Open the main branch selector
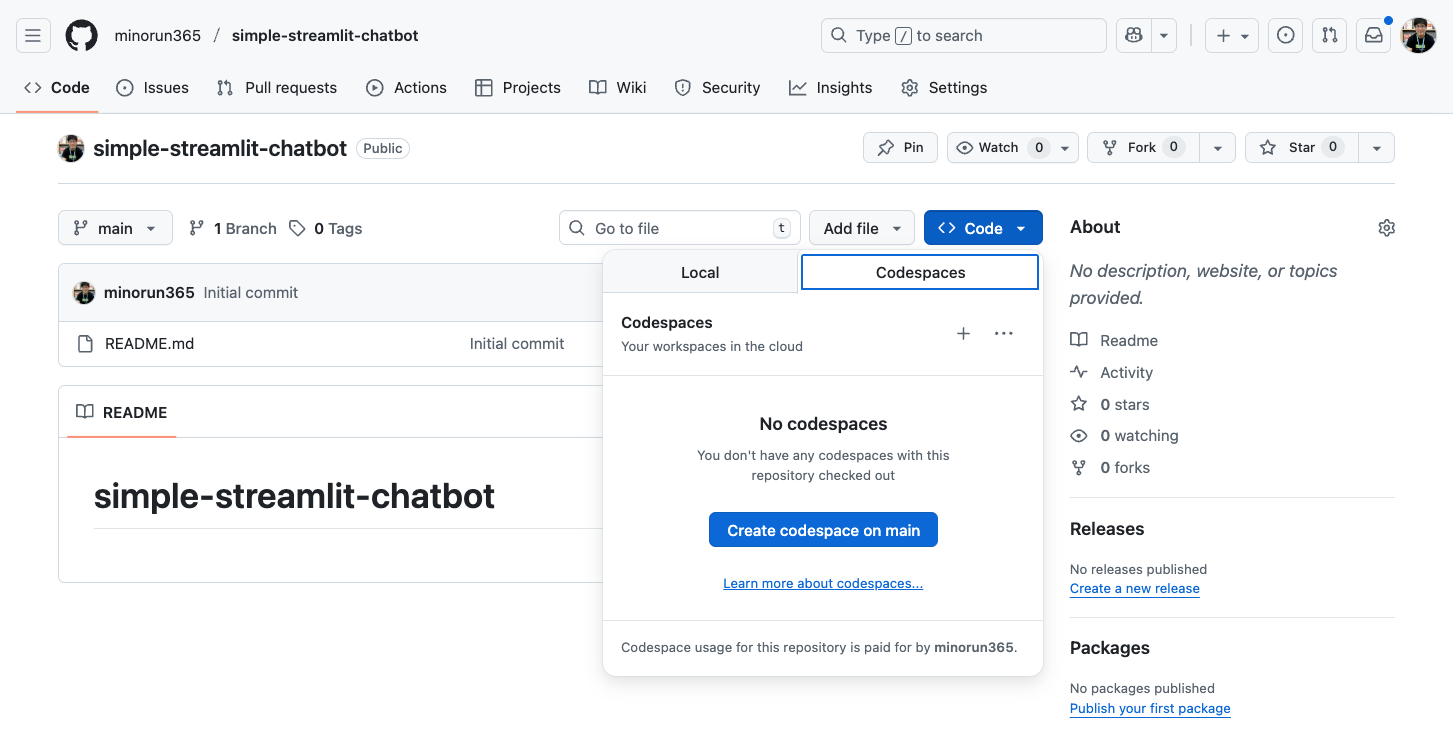Viewport: 1453px width, 739px height. [x=115, y=228]
